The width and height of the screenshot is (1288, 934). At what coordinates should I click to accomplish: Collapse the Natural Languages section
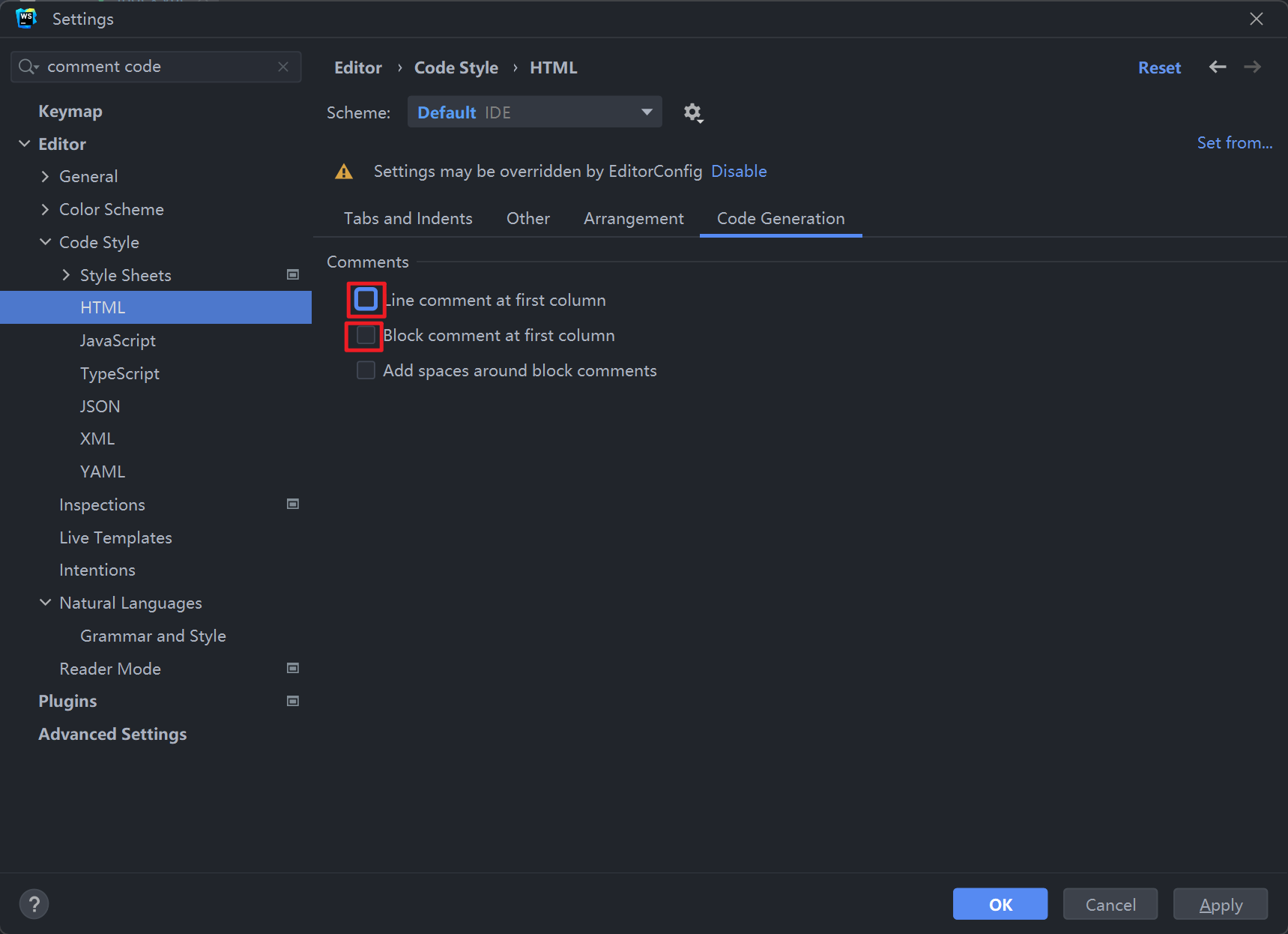point(45,603)
